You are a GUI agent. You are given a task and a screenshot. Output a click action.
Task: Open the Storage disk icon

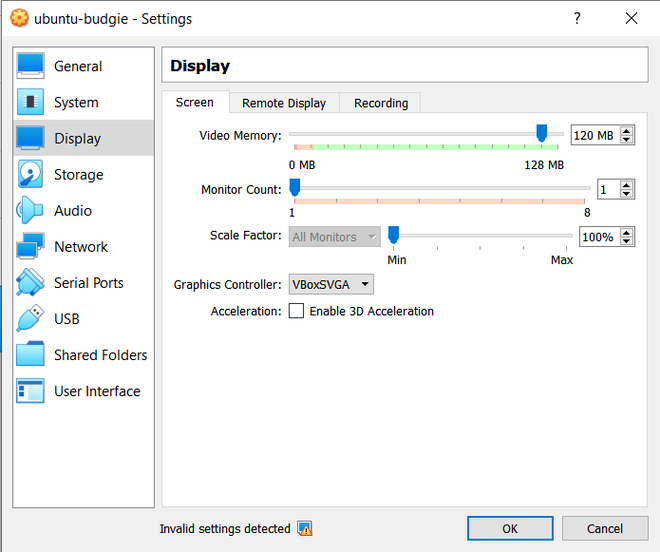coord(30,174)
